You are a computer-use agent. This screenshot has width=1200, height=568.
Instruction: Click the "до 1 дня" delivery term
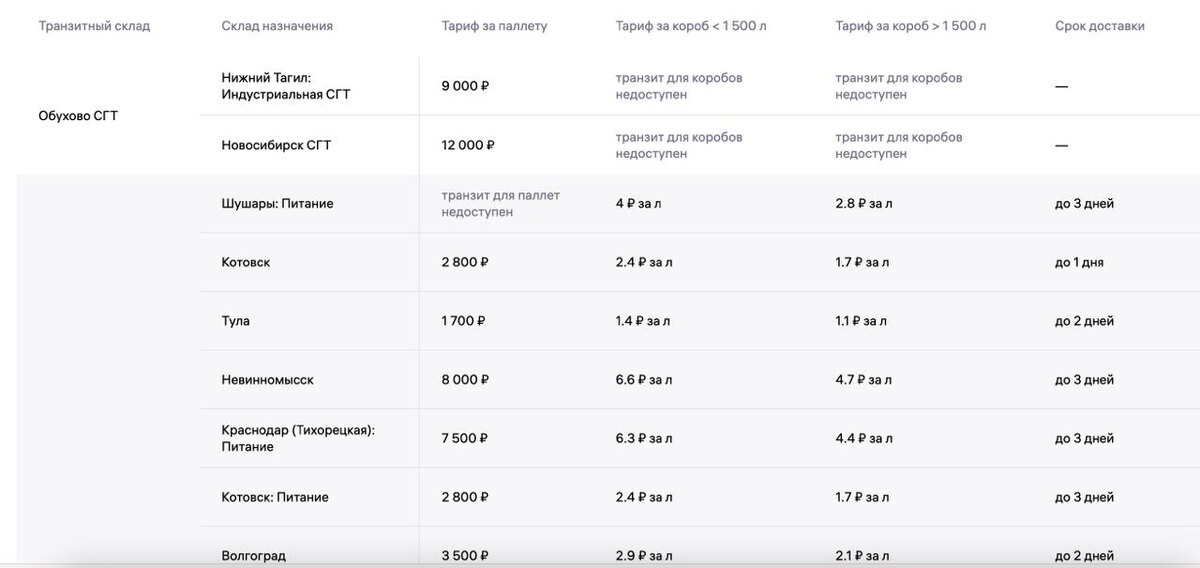point(1079,262)
